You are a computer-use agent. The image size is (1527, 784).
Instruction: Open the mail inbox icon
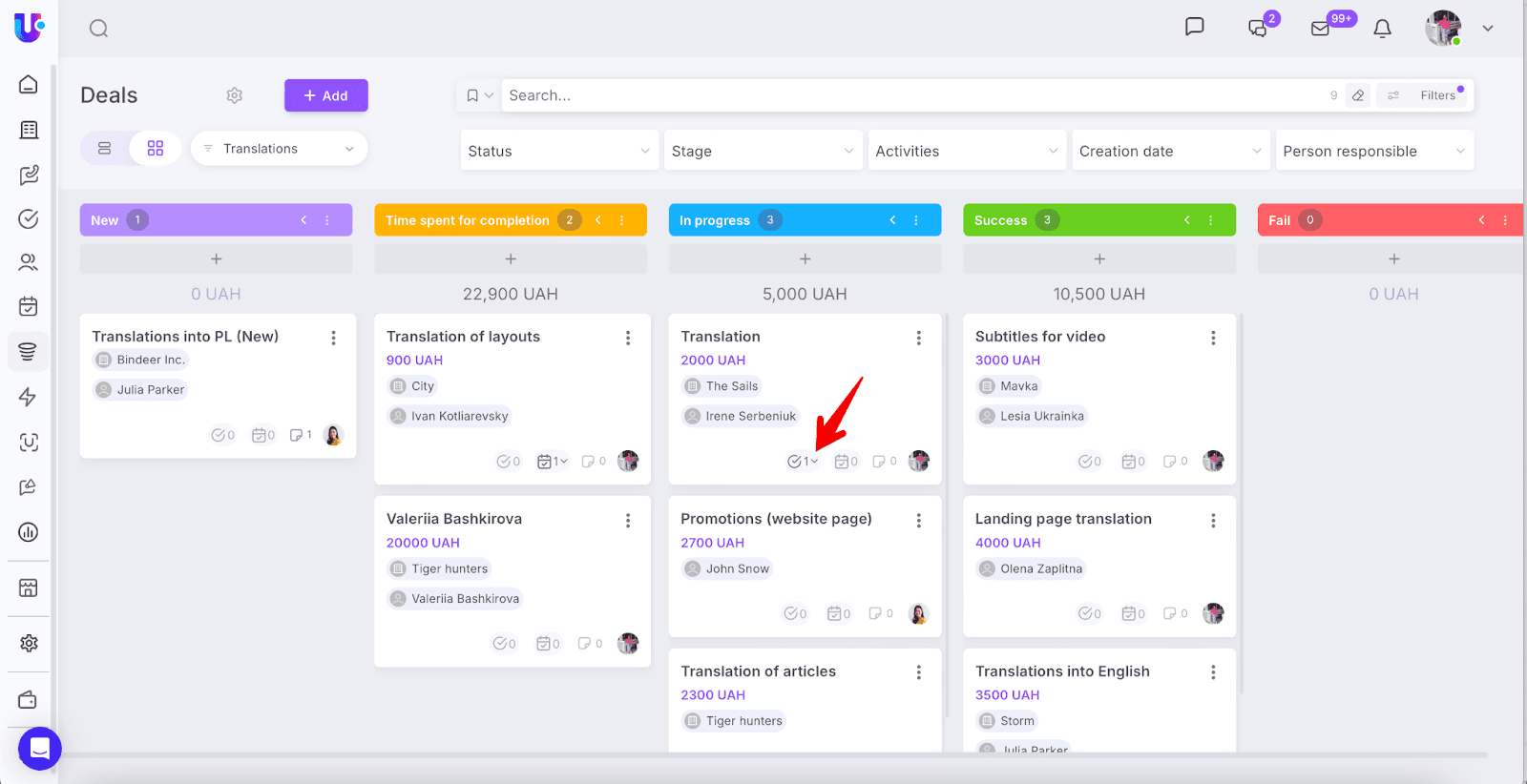[1321, 29]
